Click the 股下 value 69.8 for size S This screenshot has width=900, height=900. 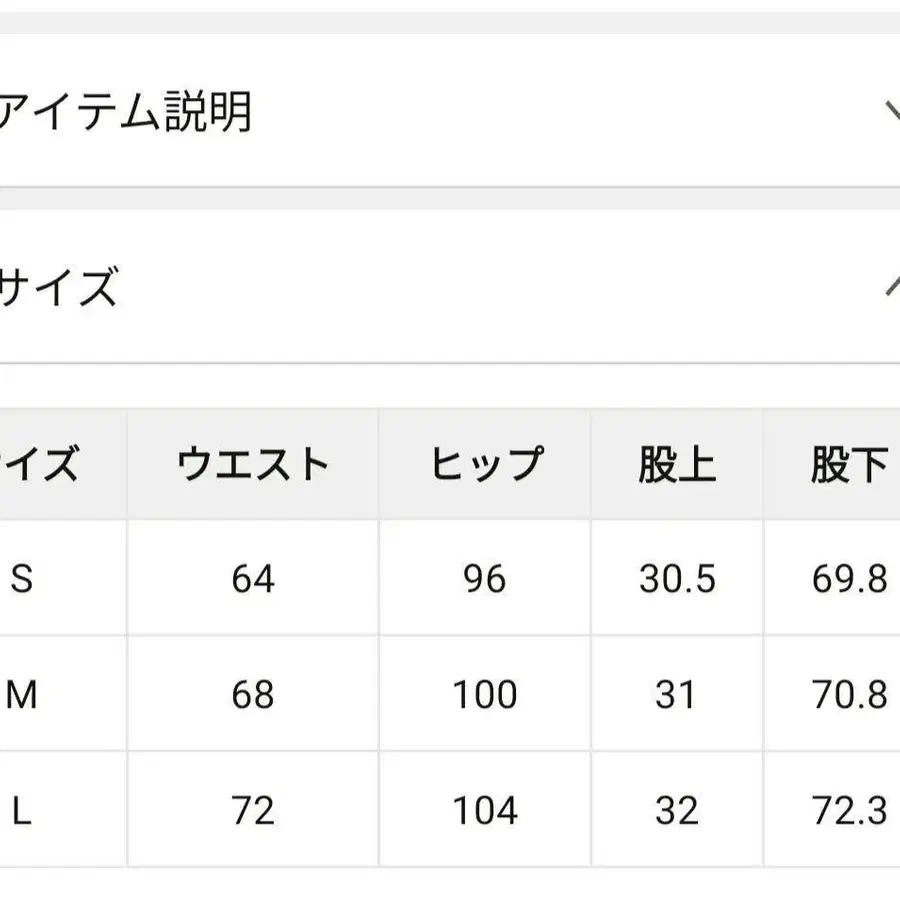(848, 578)
